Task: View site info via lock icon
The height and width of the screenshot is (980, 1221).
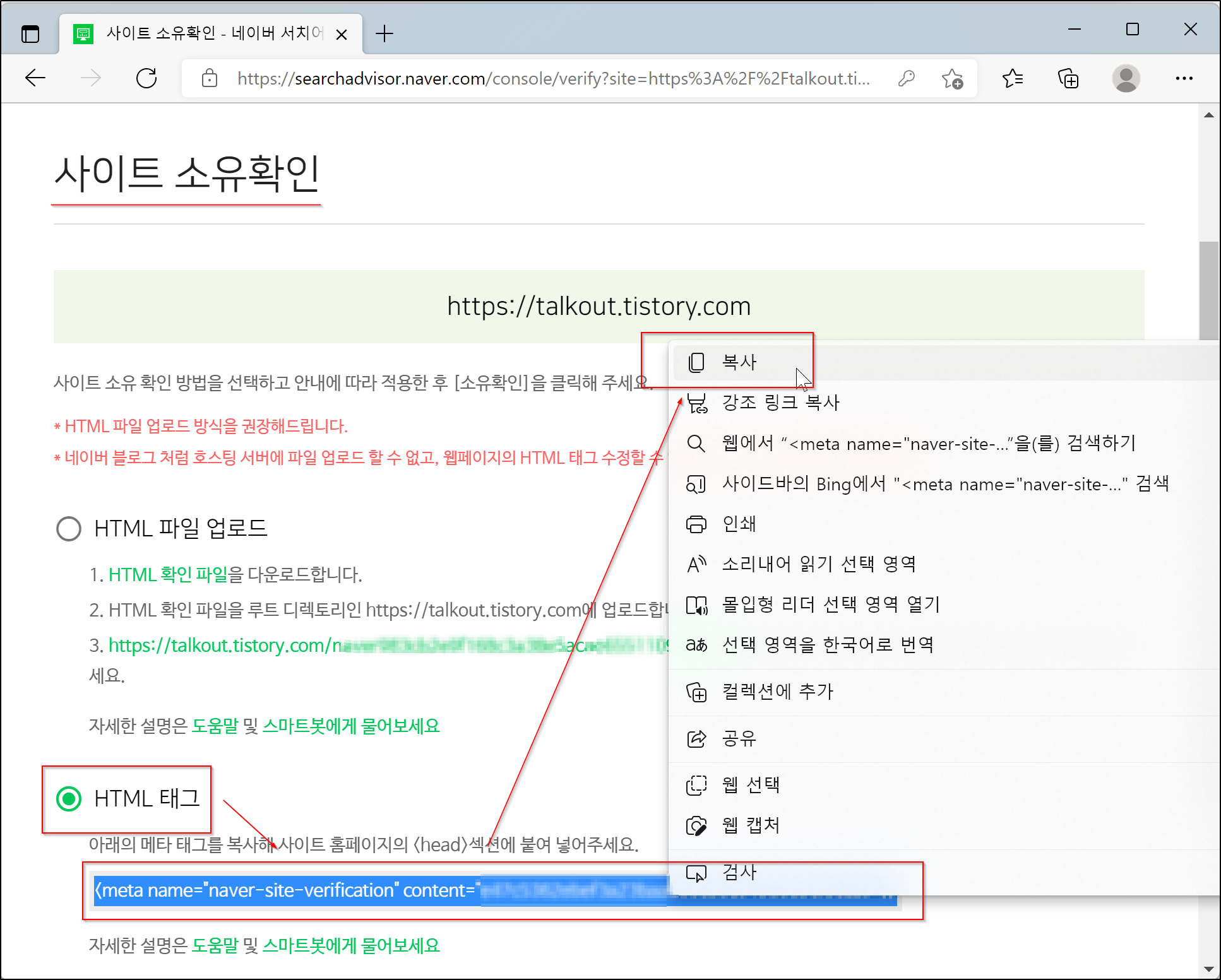Action: point(210,78)
